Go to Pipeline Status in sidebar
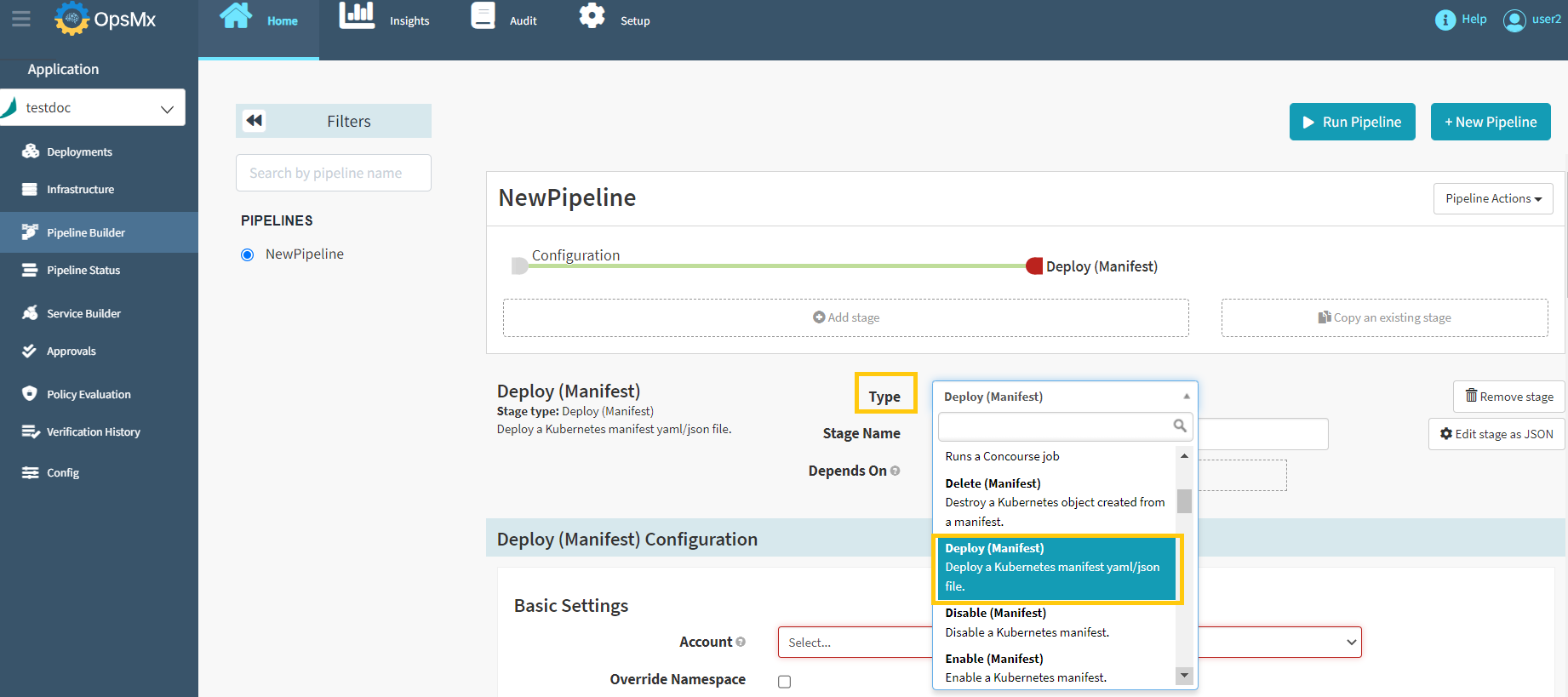 [83, 271]
